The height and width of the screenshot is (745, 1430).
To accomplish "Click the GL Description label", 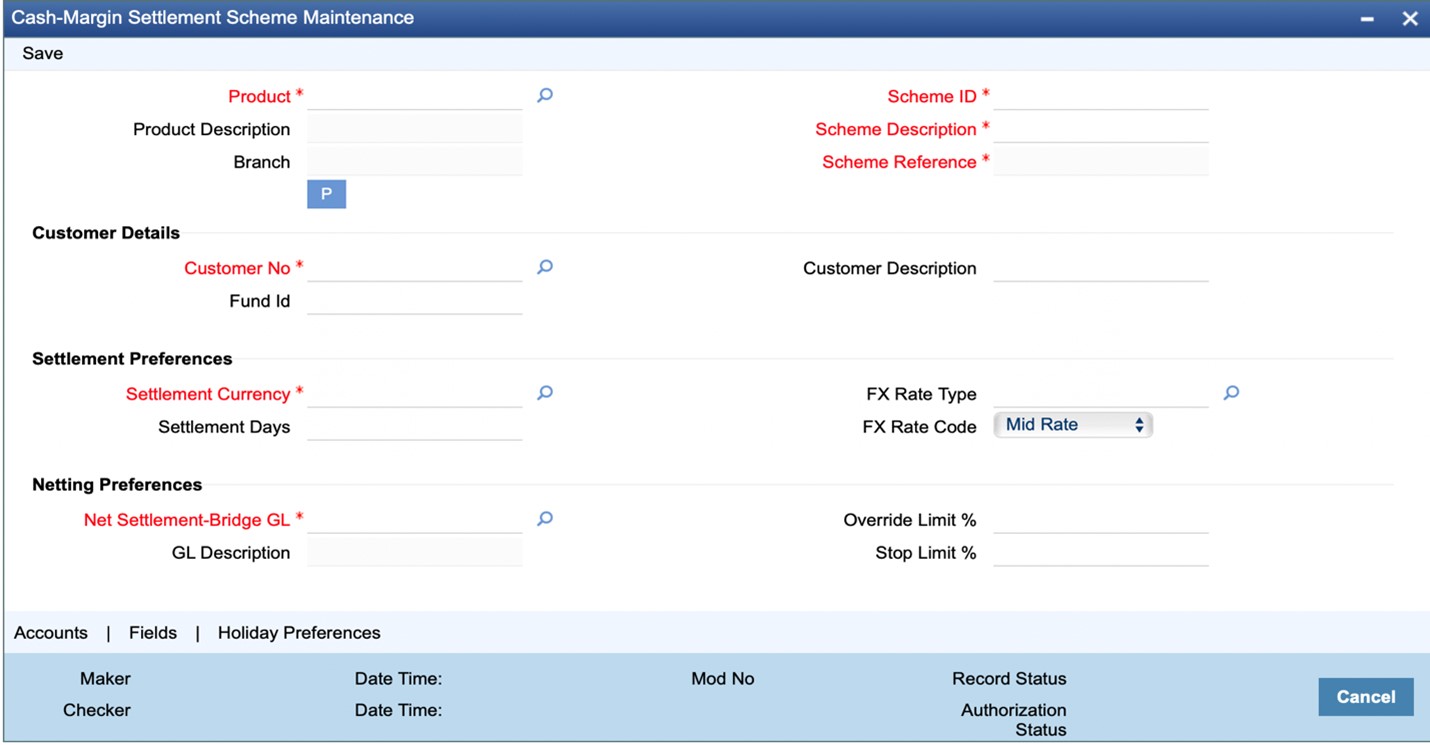I will [231, 553].
